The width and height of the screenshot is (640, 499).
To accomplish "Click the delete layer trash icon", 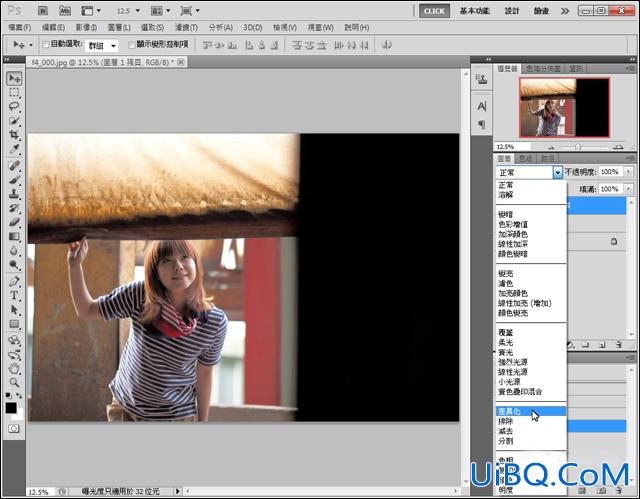I will click(619, 345).
